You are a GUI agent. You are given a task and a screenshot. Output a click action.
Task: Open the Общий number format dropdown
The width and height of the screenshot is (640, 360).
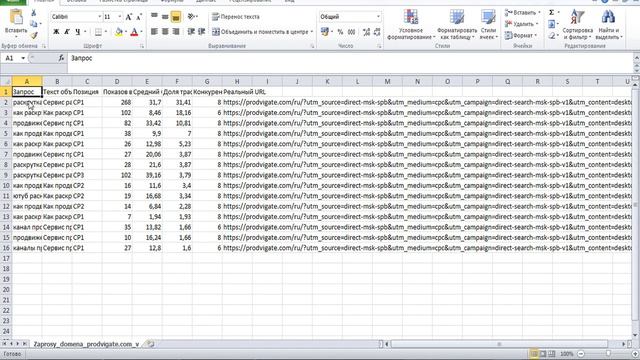pos(378,17)
